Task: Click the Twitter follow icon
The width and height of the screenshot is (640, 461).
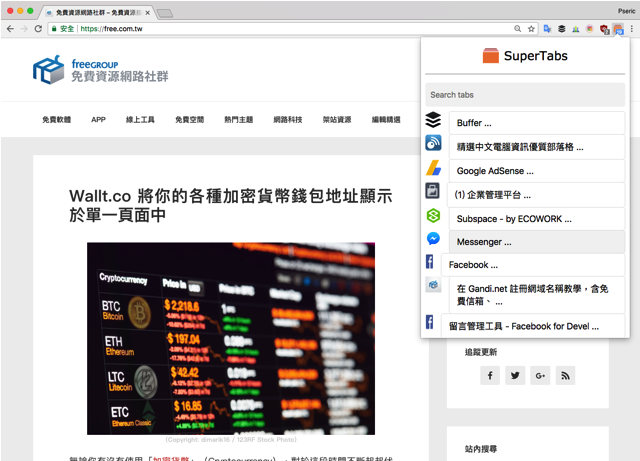Action: click(515, 375)
